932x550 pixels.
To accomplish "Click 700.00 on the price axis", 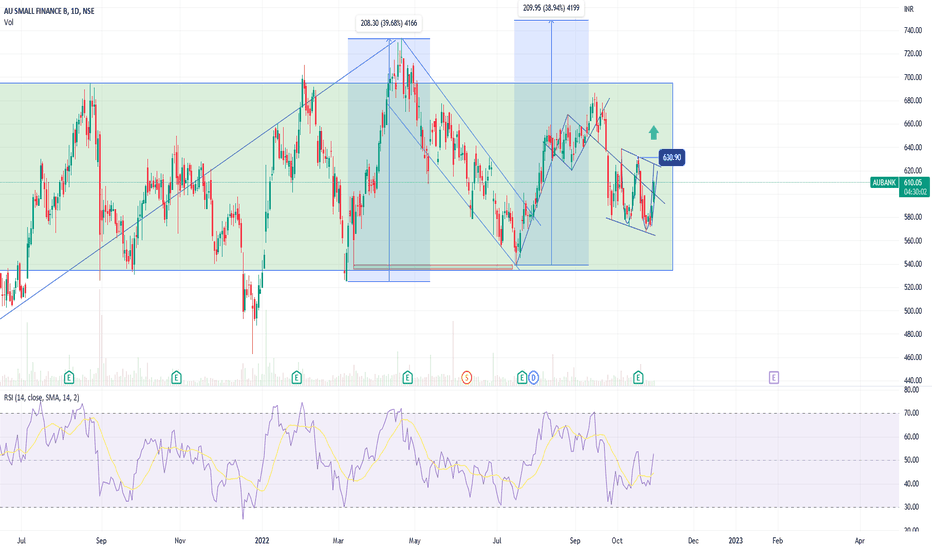I will [x=912, y=77].
